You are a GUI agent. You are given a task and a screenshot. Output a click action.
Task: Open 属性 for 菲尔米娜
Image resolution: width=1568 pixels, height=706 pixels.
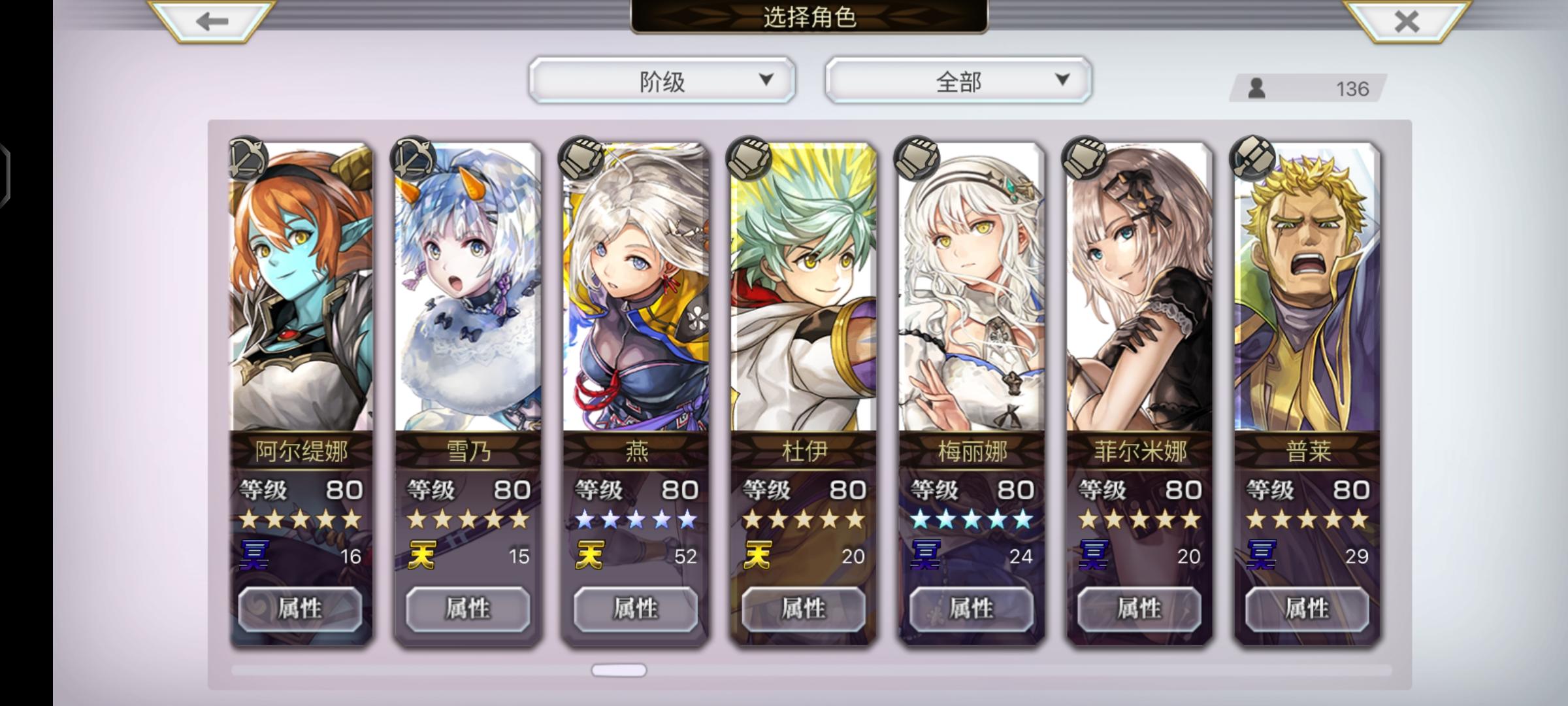(1139, 609)
